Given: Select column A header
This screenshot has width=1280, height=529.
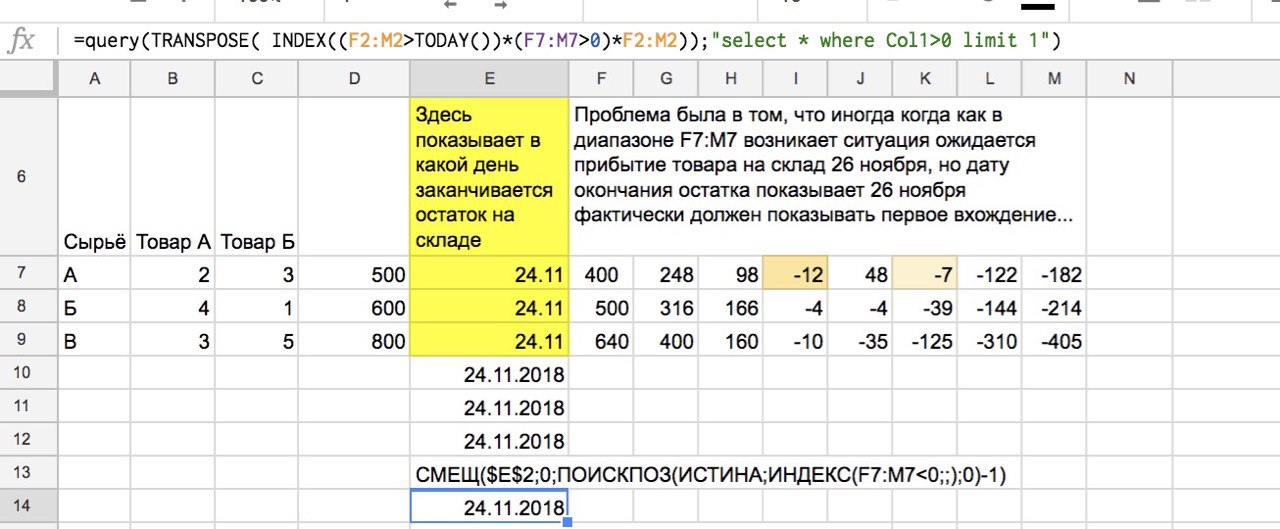Looking at the screenshot, I should (95, 78).
